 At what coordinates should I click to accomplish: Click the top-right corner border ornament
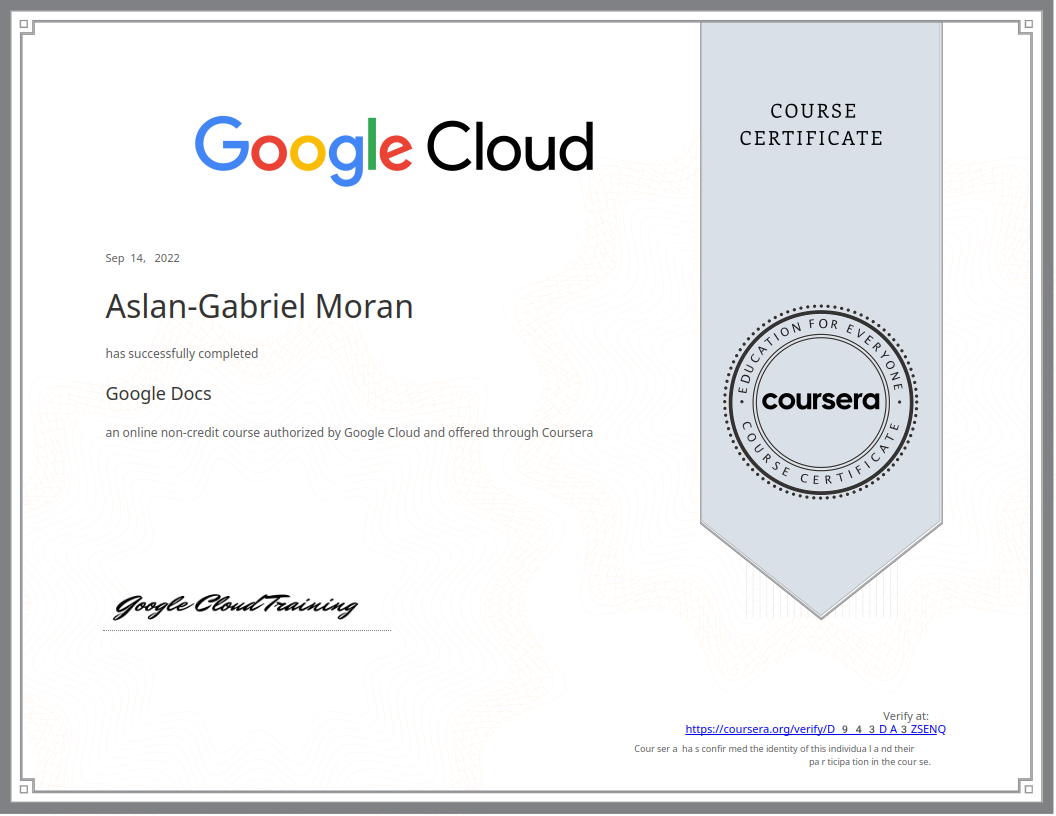(x=1029, y=25)
